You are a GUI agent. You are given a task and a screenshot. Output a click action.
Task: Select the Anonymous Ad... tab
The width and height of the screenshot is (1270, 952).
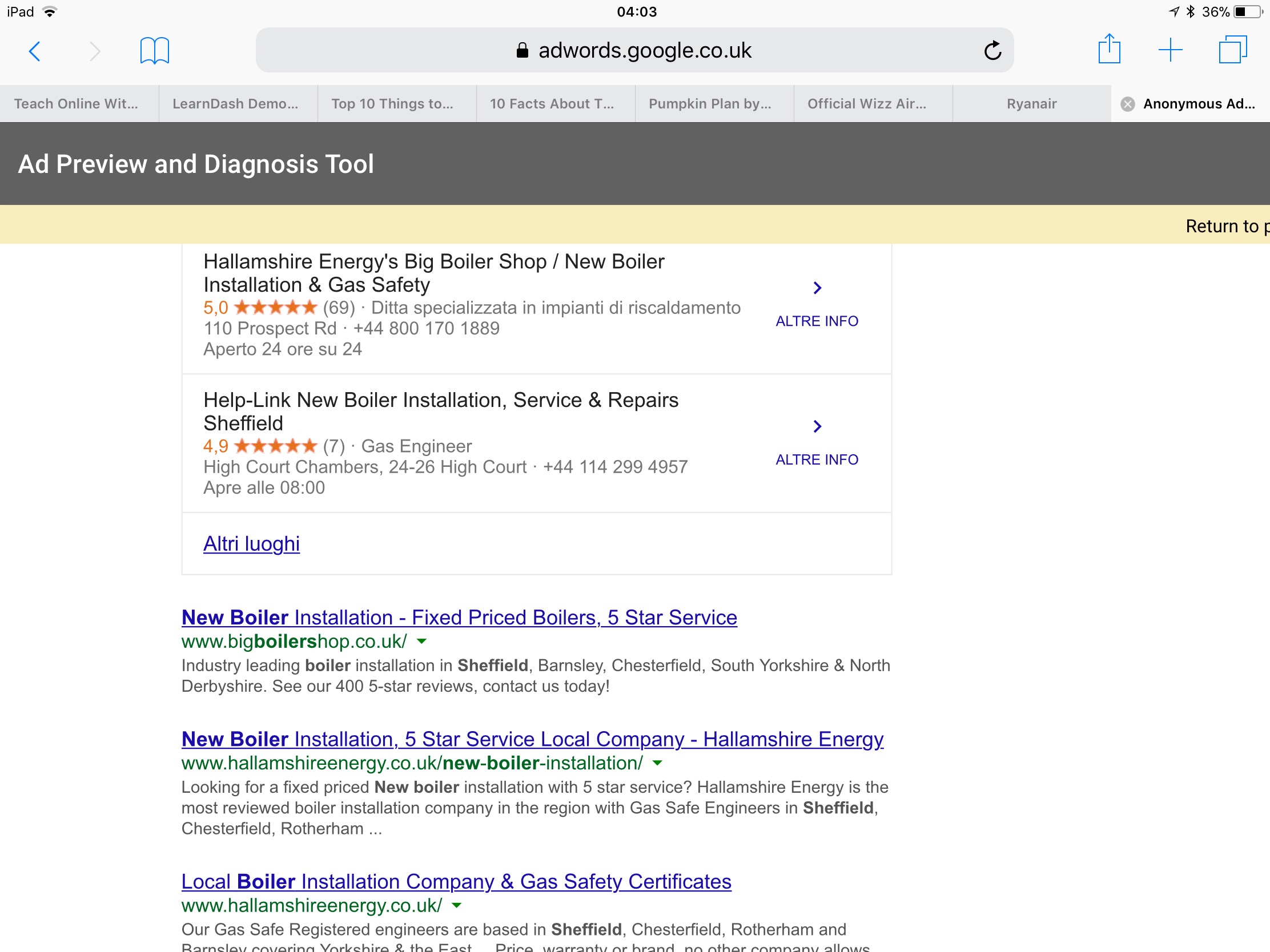pyautogui.click(x=1191, y=104)
